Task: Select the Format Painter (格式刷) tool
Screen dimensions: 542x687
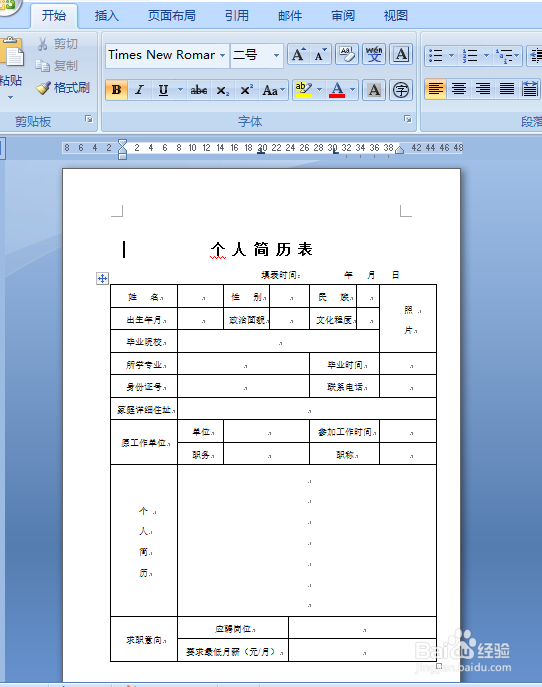Action: pyautogui.click(x=63, y=88)
